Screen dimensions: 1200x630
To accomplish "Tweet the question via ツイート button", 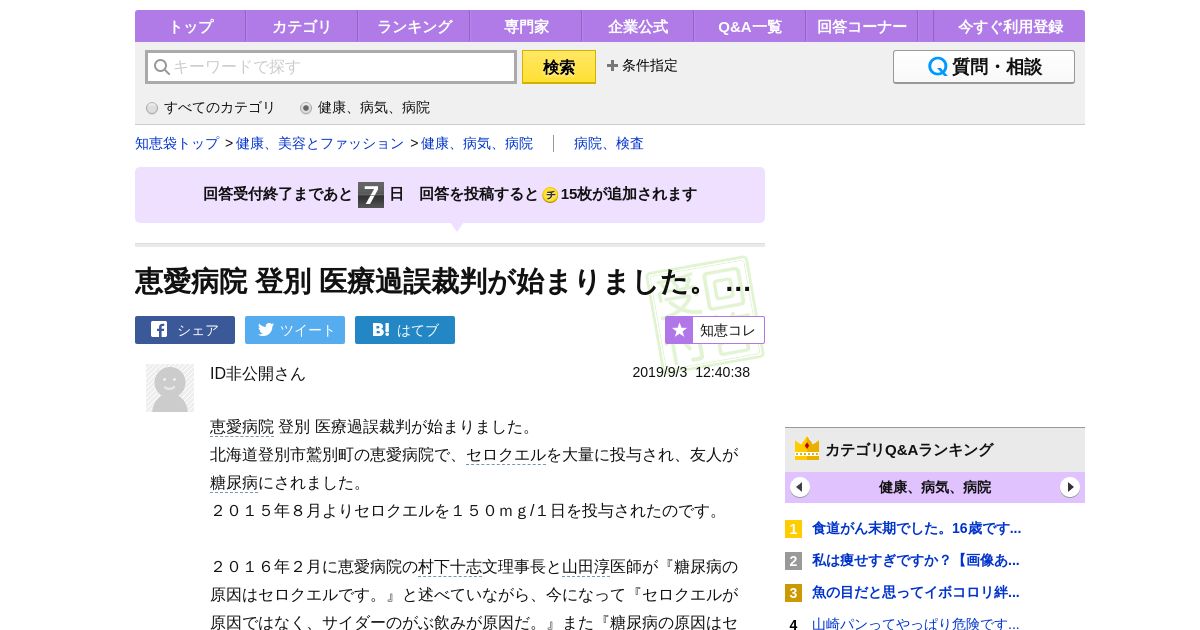I will pyautogui.click(x=295, y=330).
